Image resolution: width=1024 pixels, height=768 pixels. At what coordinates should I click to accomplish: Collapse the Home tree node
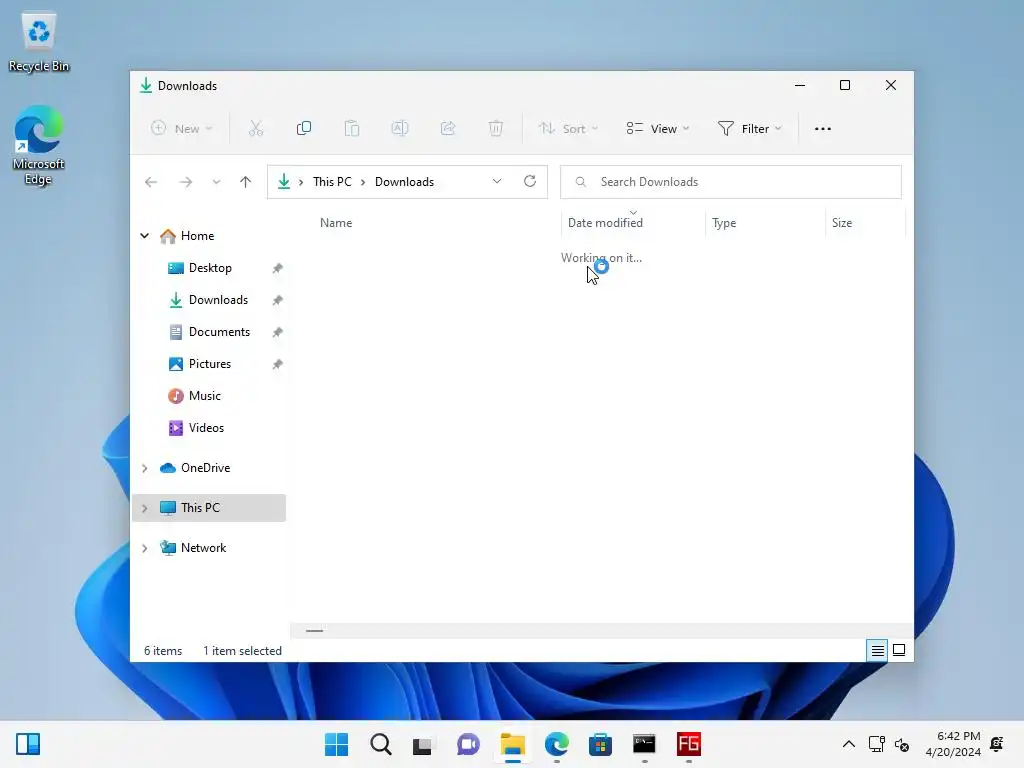pos(145,236)
